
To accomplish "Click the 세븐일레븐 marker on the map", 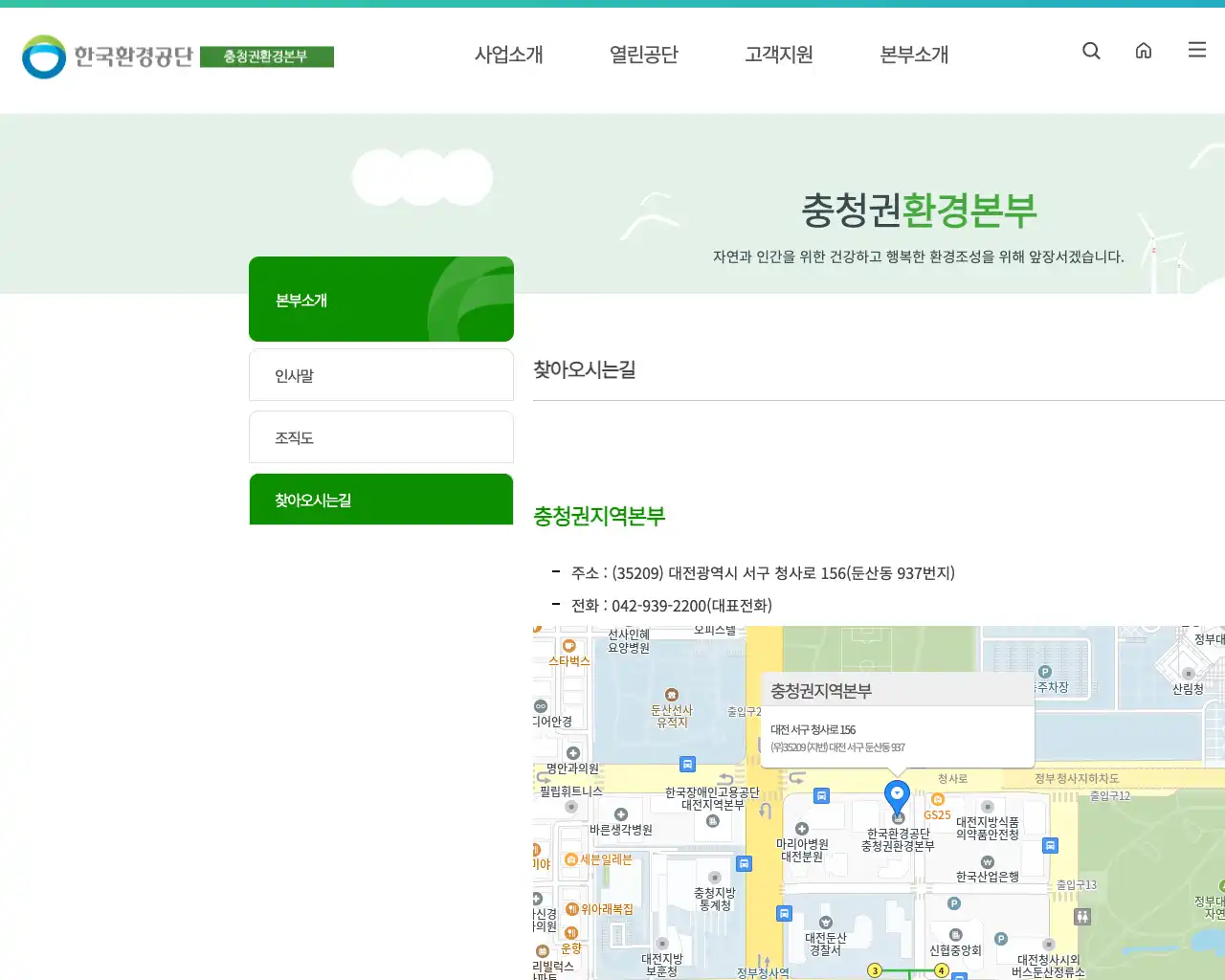I will pos(570,859).
